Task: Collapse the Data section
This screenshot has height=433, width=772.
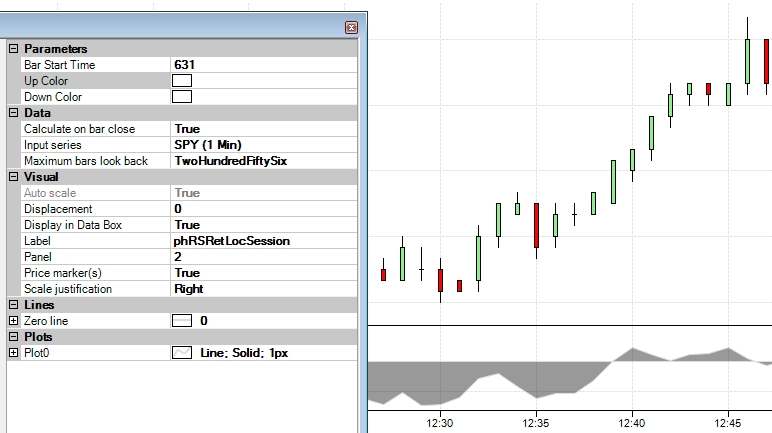Action: 13,113
